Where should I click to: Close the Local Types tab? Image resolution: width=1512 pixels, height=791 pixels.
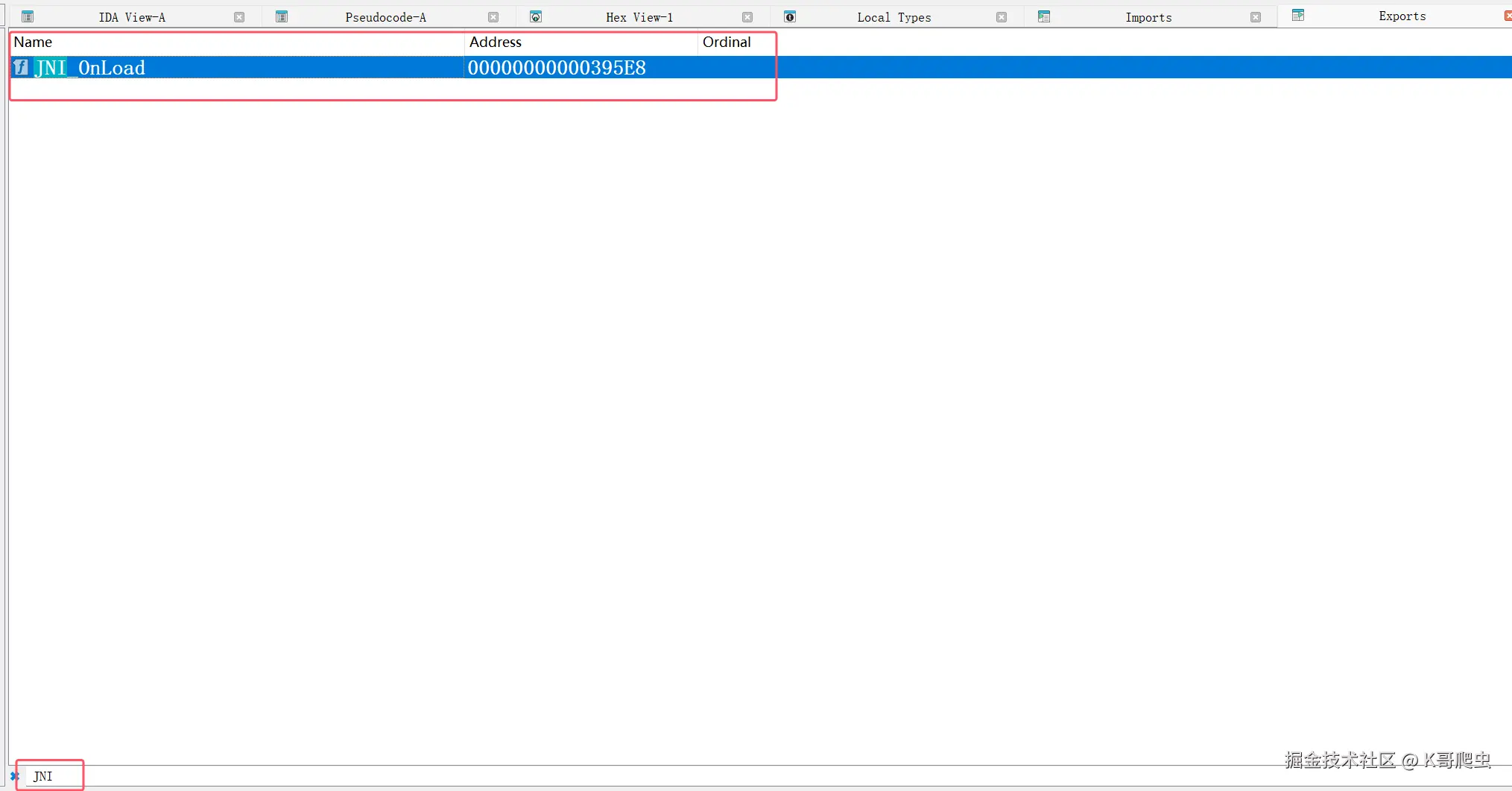click(1002, 17)
